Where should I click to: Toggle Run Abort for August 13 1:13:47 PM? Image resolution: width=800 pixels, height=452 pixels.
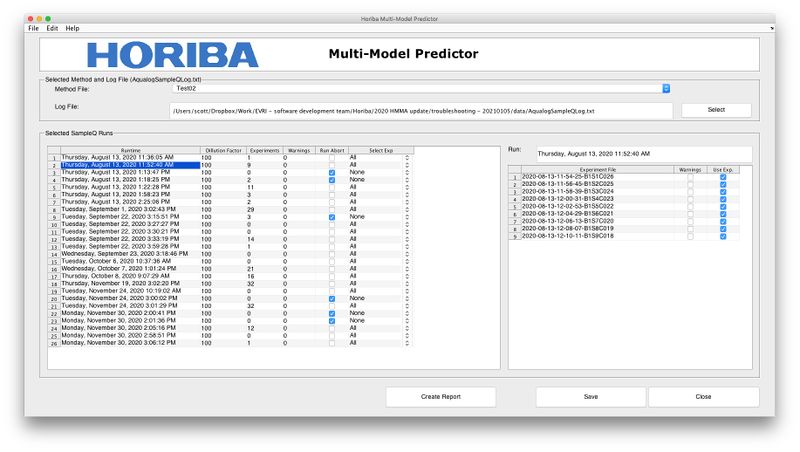tap(332, 172)
